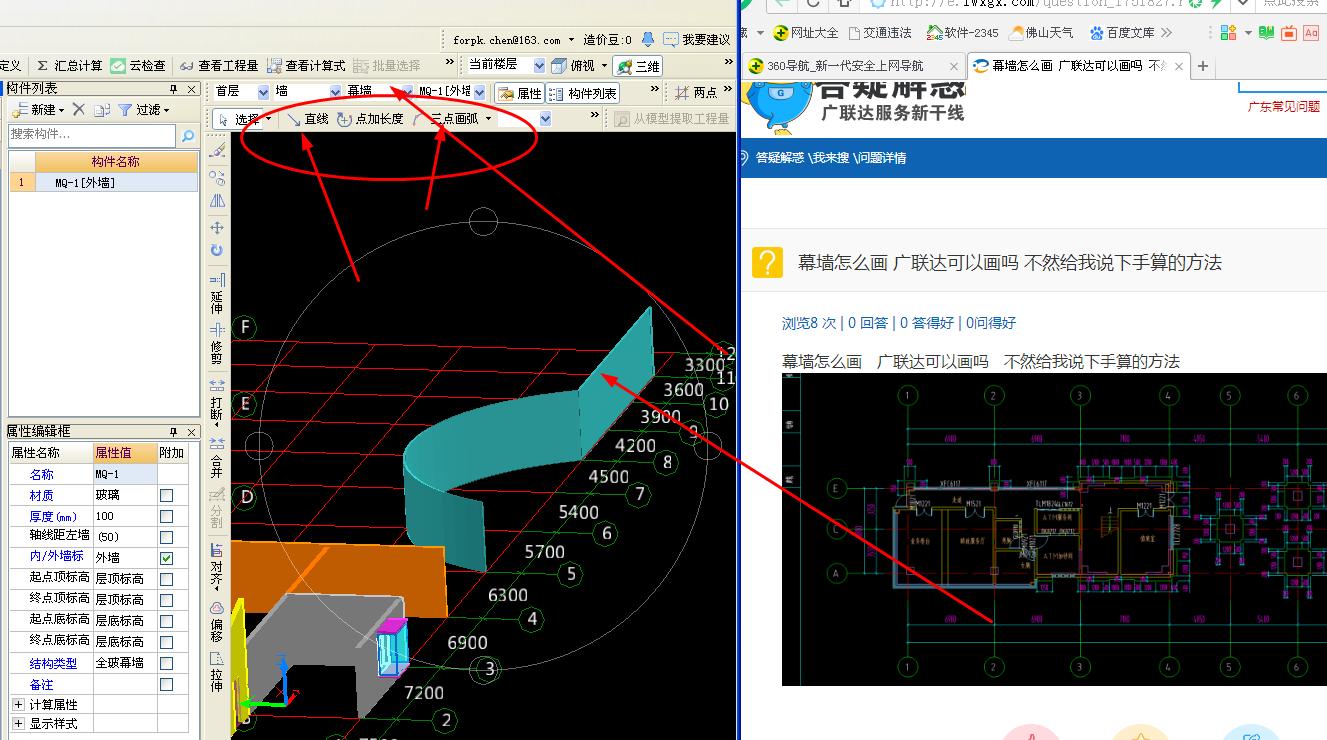Select the 修剪 trim tool
1327x740 pixels.
(218, 343)
